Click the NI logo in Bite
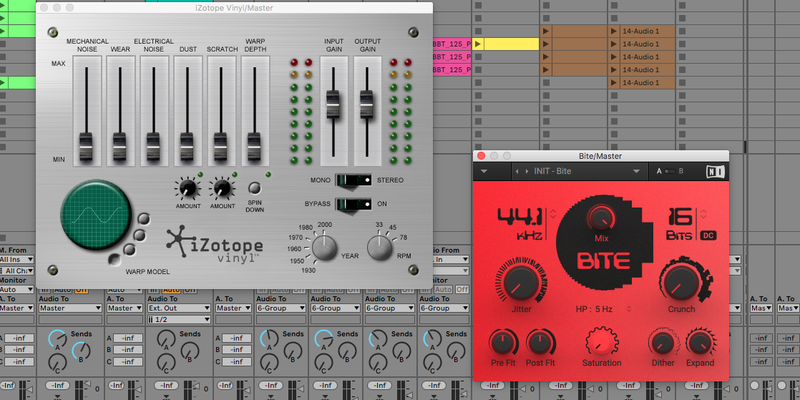 pos(715,171)
